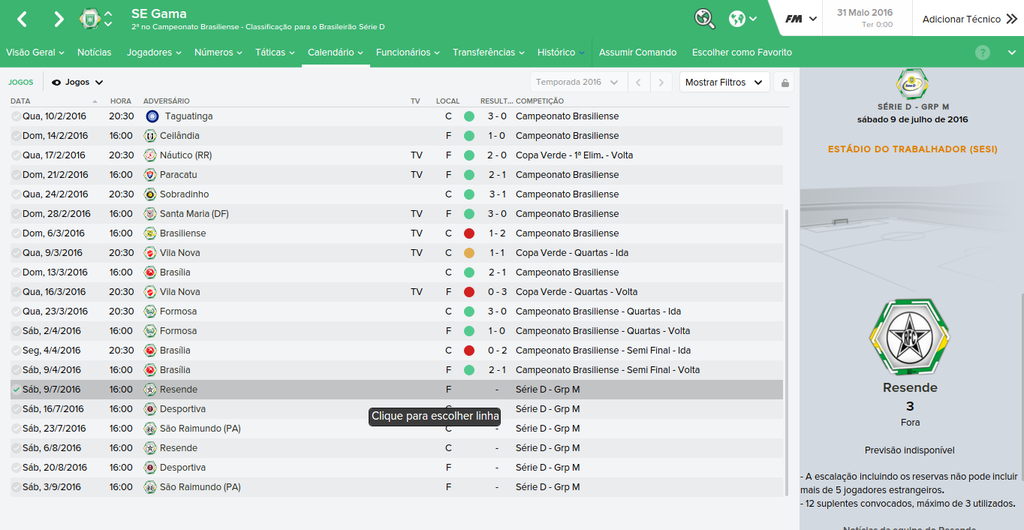Open the world globe menu

coord(739,19)
